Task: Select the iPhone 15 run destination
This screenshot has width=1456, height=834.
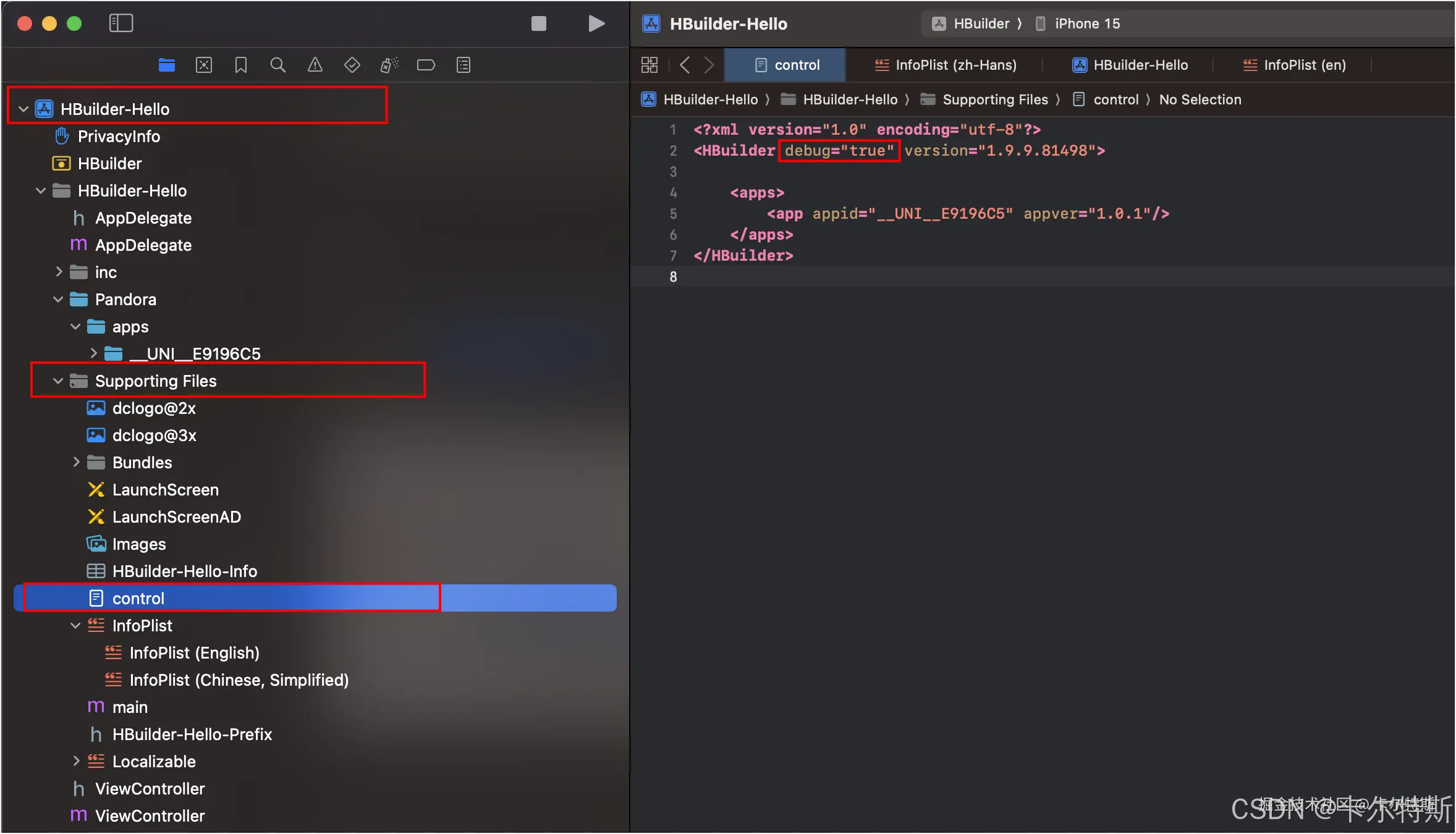Action: pos(1086,23)
